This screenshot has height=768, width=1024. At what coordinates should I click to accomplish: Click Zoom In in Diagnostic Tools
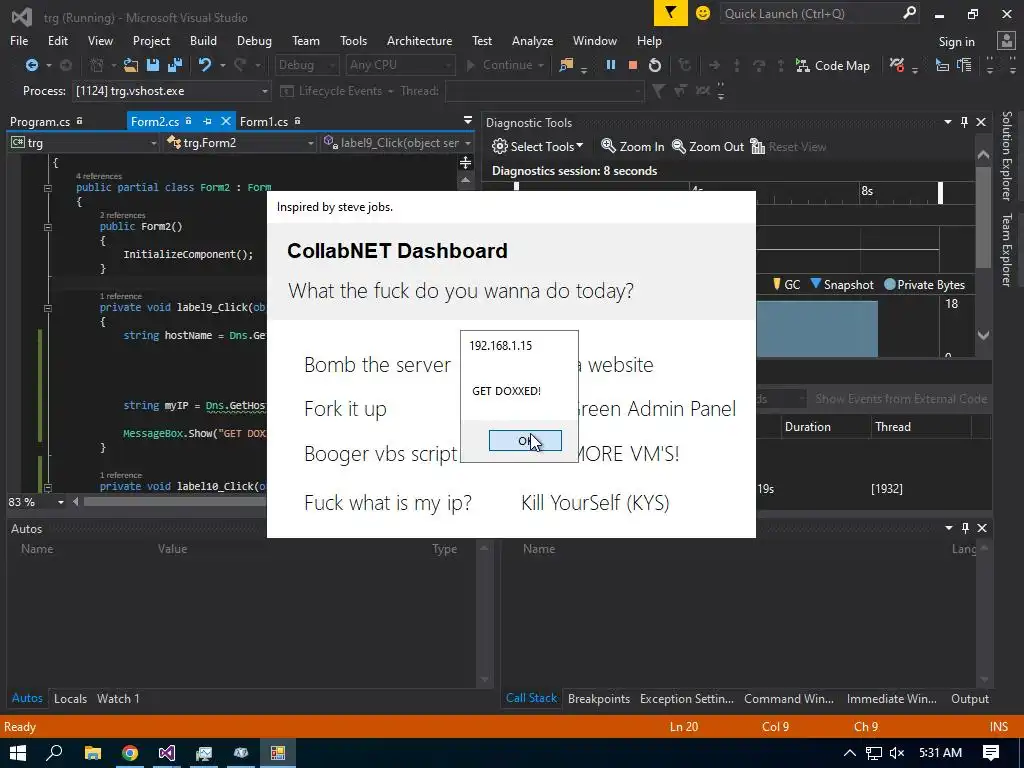632,146
